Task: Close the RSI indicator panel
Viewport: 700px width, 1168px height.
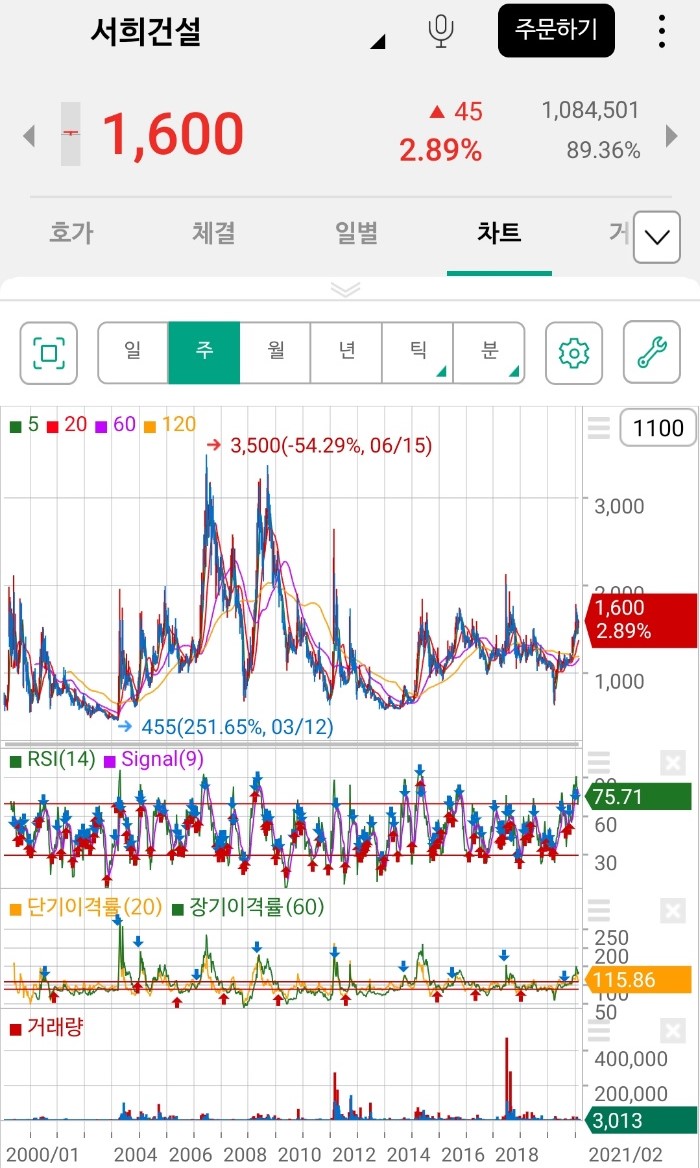Action: tap(672, 763)
